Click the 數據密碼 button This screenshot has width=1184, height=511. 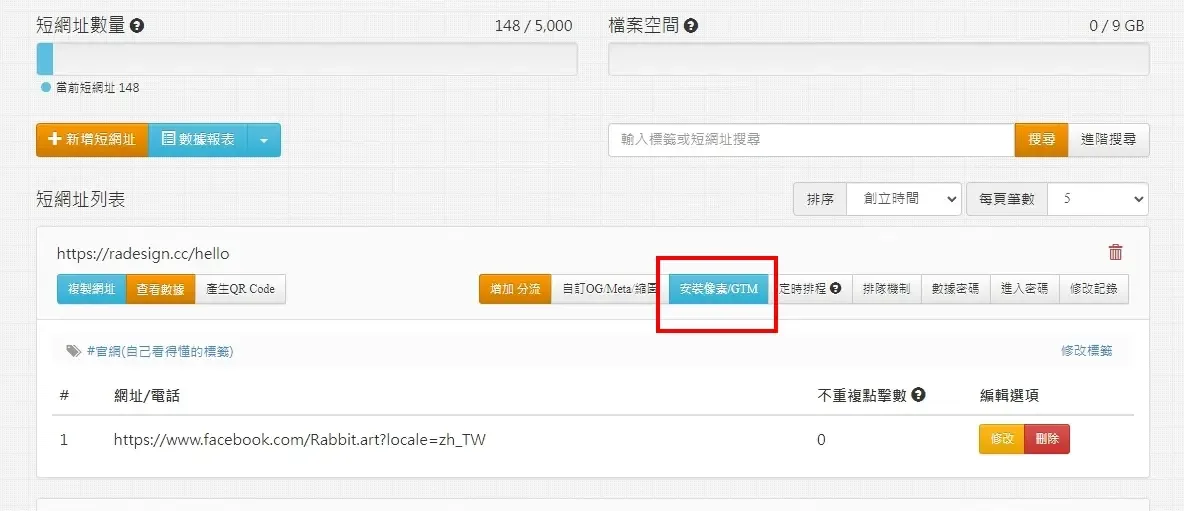pyautogui.click(x=956, y=288)
